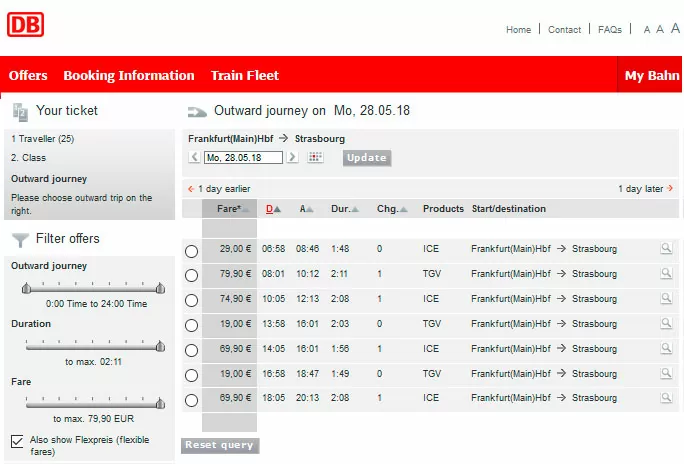Click the date field Mo, 28.05.18

(x=243, y=157)
